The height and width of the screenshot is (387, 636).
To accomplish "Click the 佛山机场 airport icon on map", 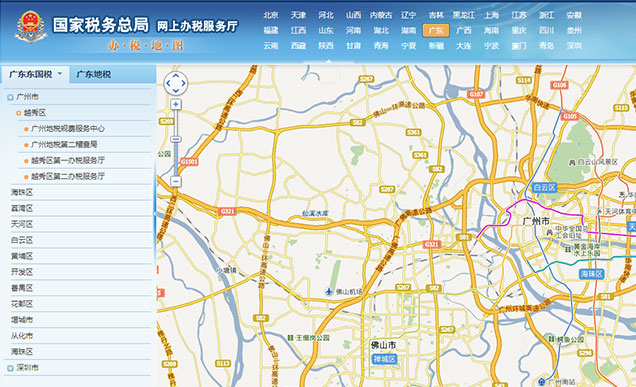I will click(329, 292).
